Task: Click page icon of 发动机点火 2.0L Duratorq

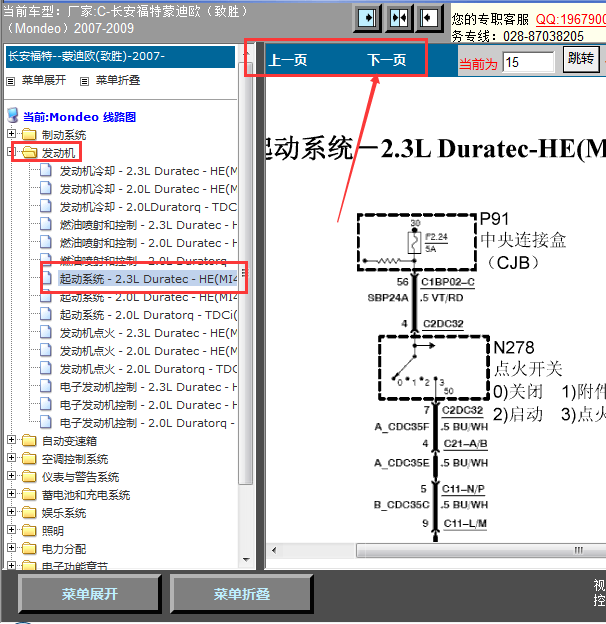Action: [x=46, y=368]
